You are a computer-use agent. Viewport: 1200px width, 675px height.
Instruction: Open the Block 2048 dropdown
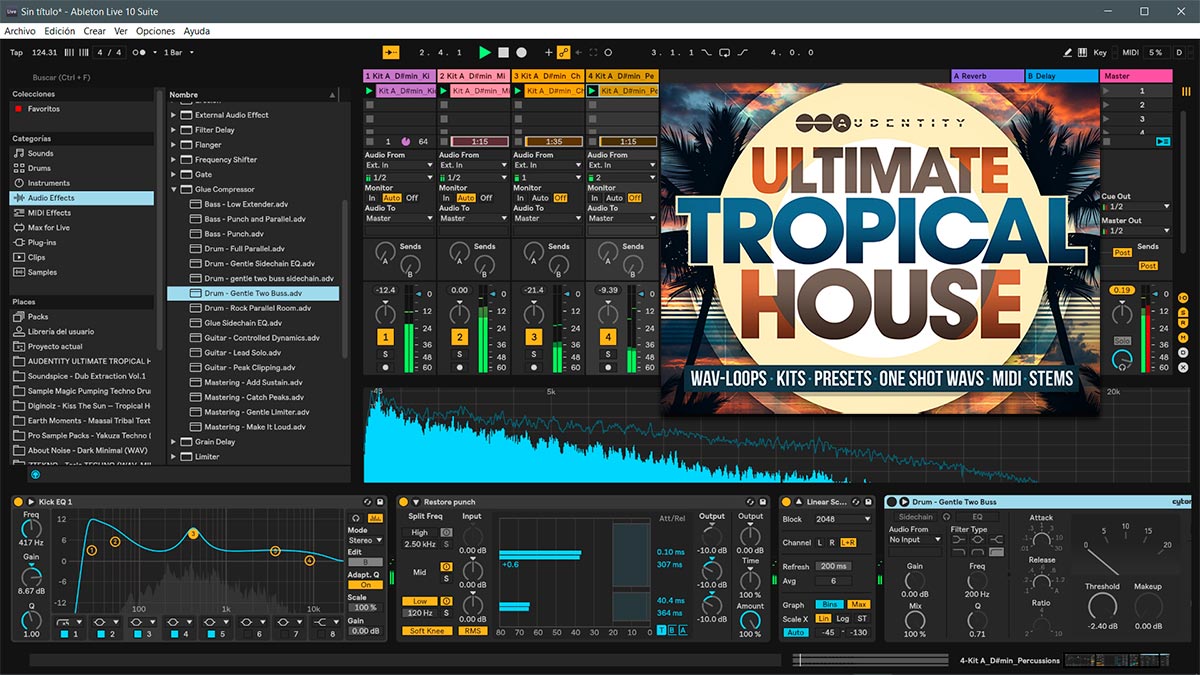[841, 520]
